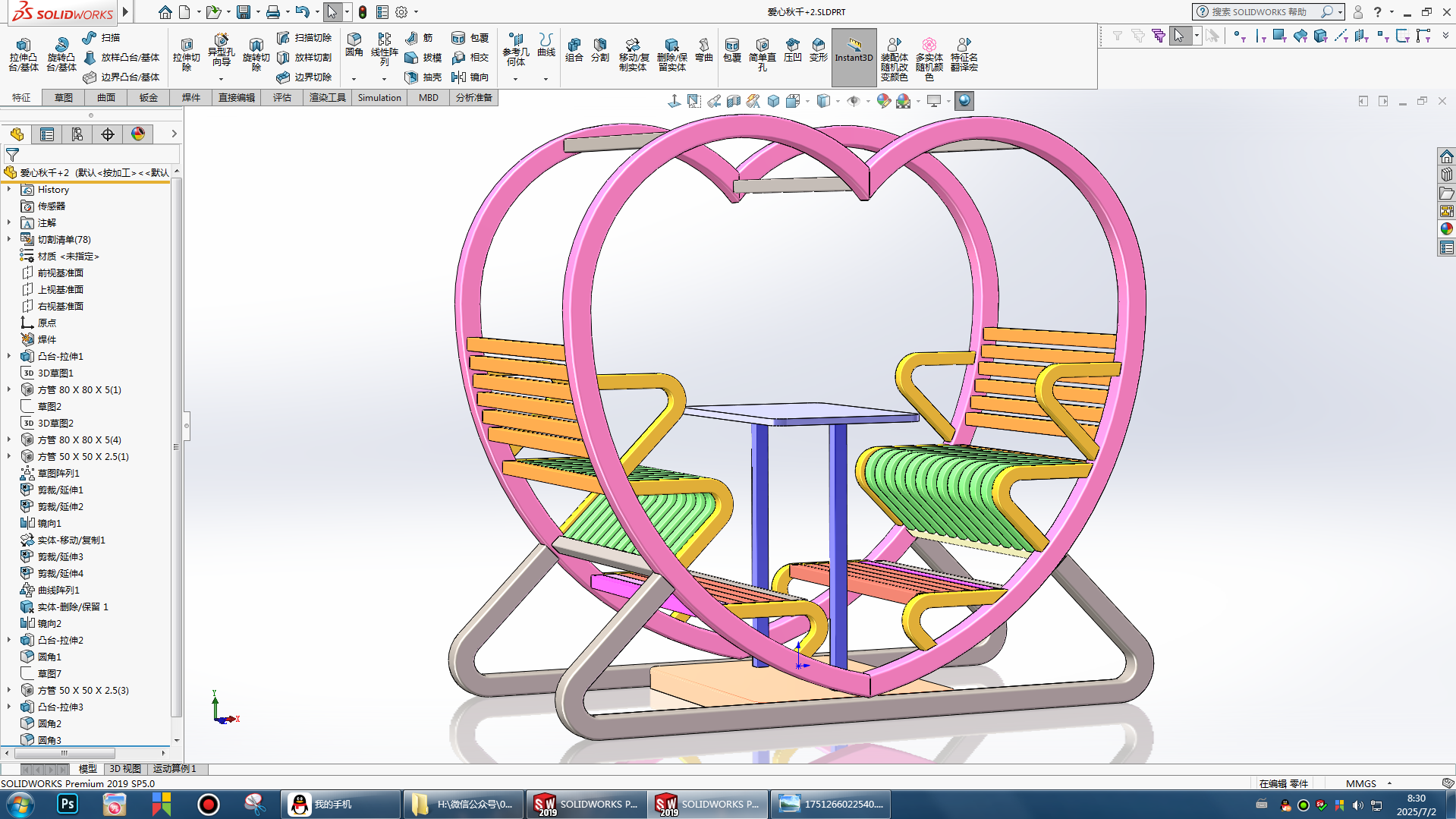Run the 装配体随机改变颜色 assembly random color macro
This screenshot has height=819, width=1456.
point(895,59)
